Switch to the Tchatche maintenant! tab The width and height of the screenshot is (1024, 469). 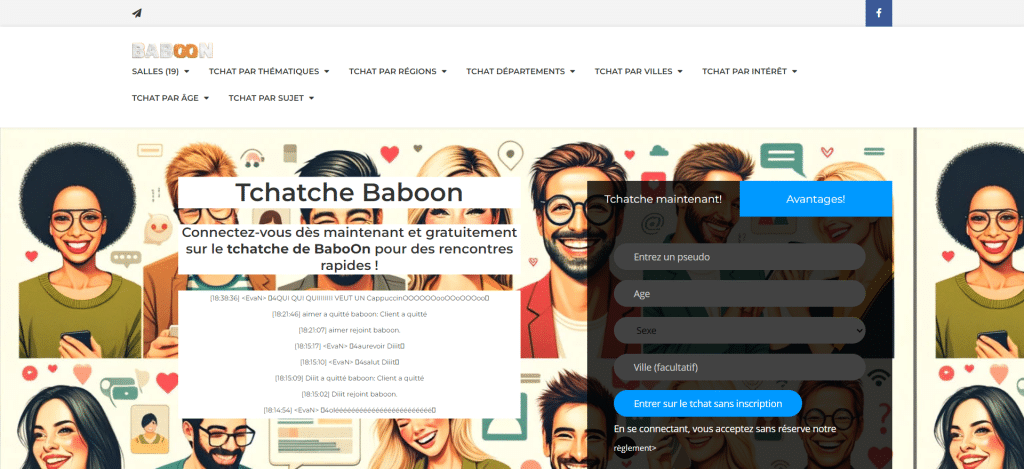coord(664,199)
